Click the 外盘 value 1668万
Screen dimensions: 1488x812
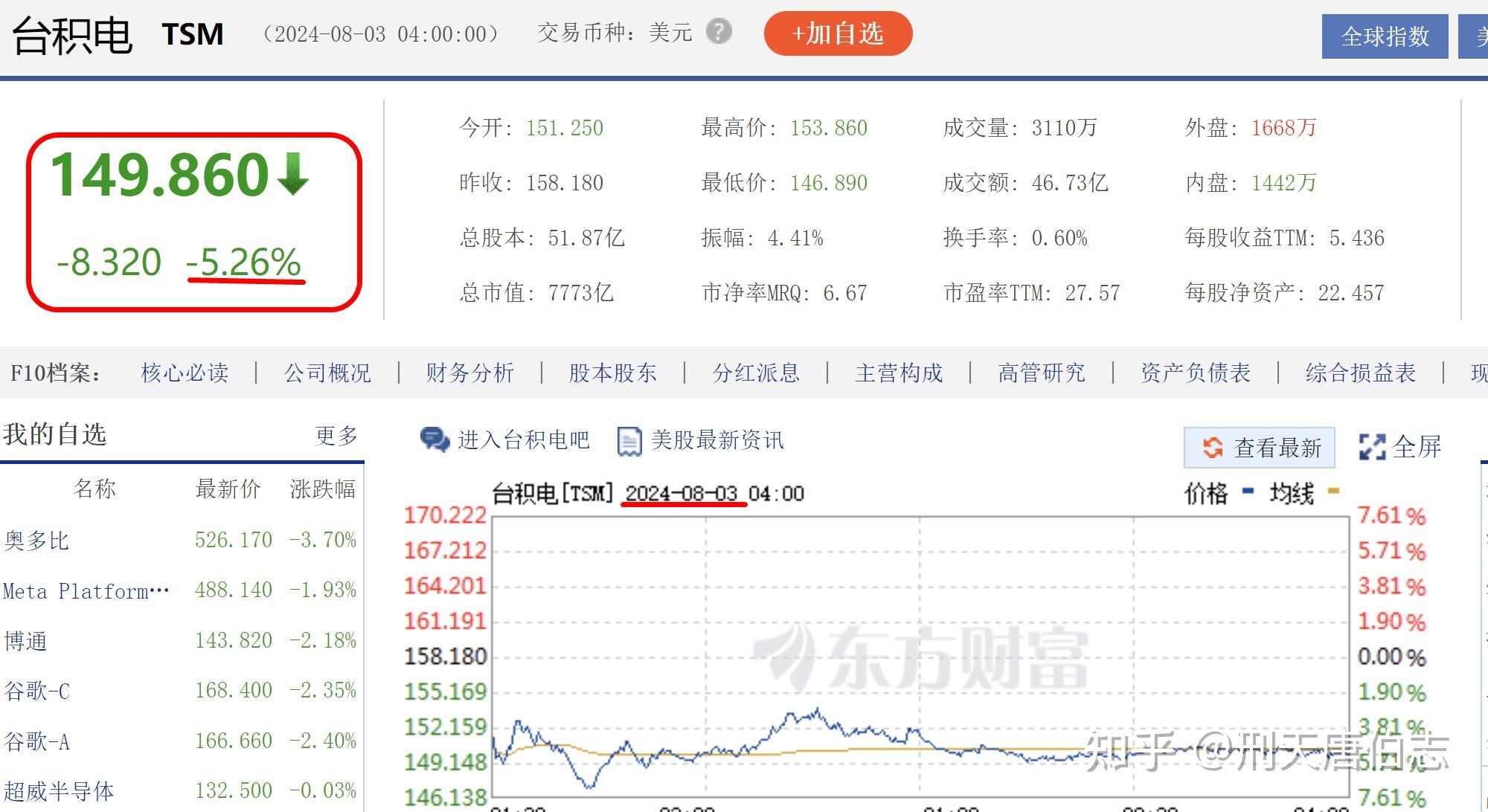tap(1283, 128)
